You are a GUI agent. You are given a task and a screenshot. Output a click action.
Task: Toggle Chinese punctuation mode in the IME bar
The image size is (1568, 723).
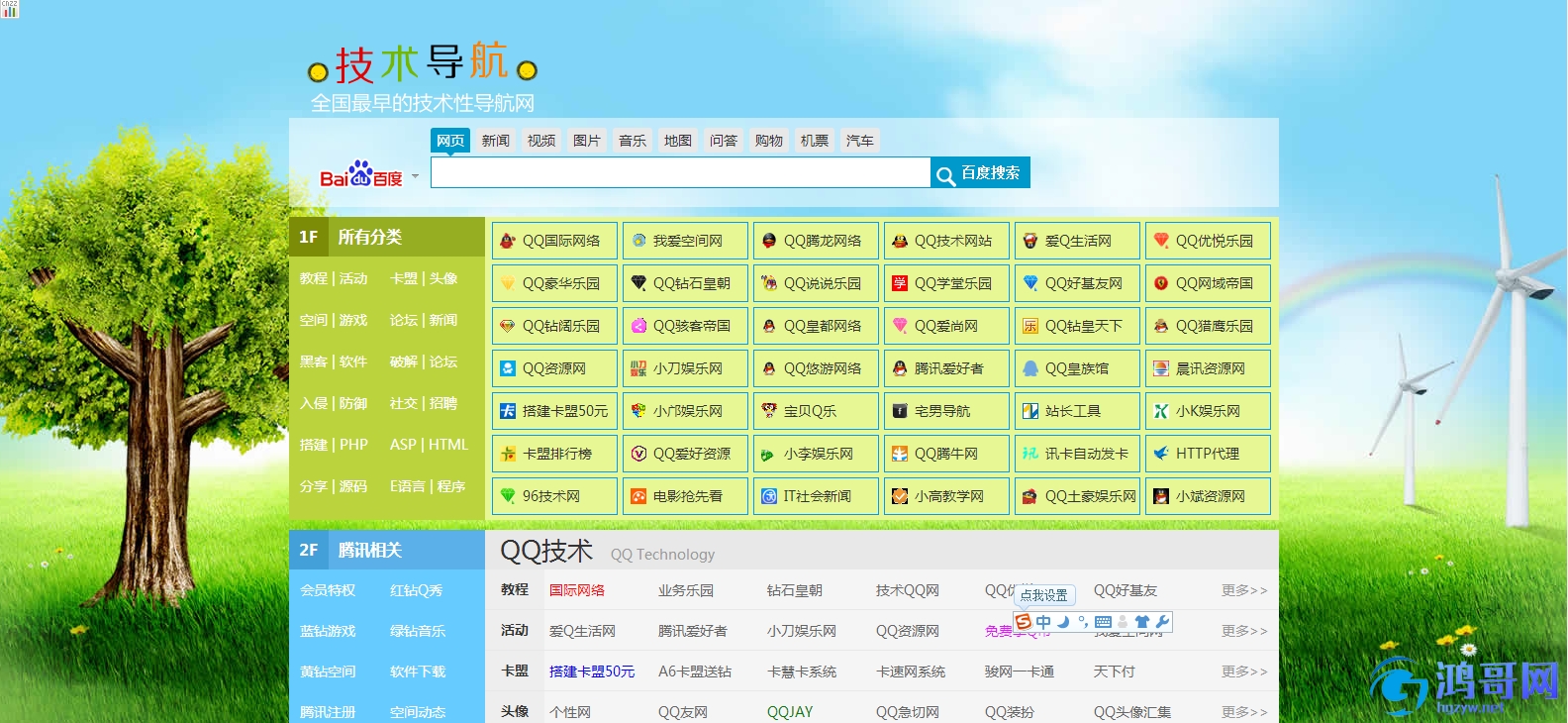pyautogui.click(x=1083, y=622)
